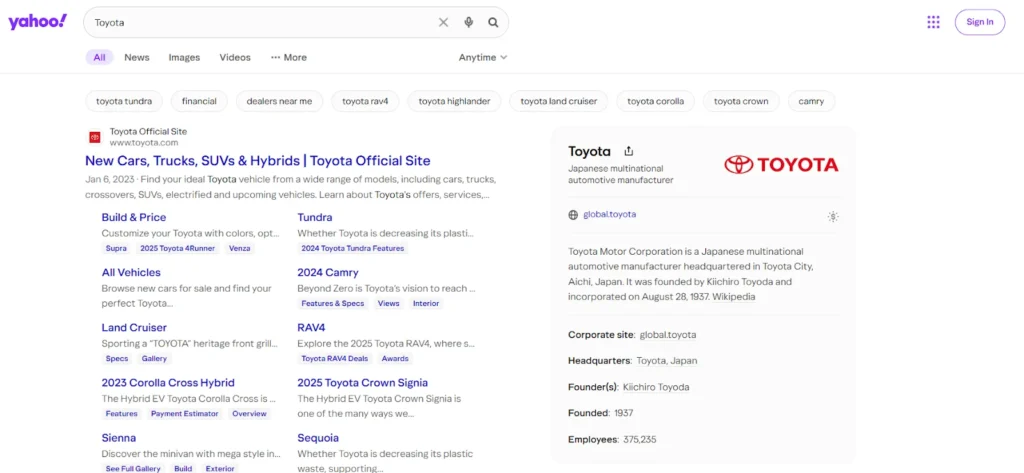
Task: Open the Anytime time filter dropdown
Action: [483, 58]
